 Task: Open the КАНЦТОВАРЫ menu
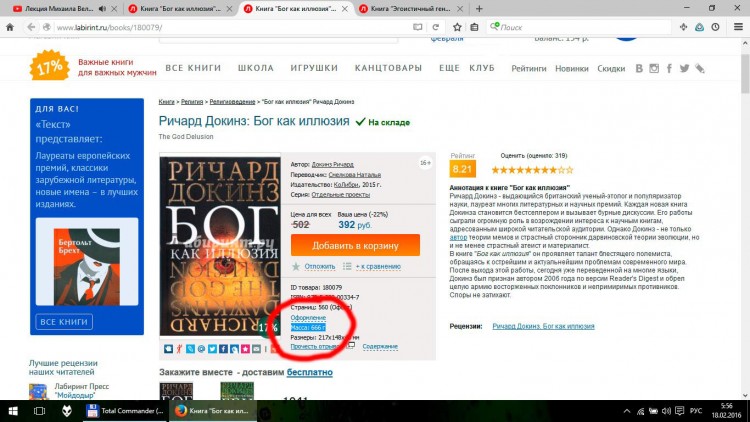(x=388, y=68)
